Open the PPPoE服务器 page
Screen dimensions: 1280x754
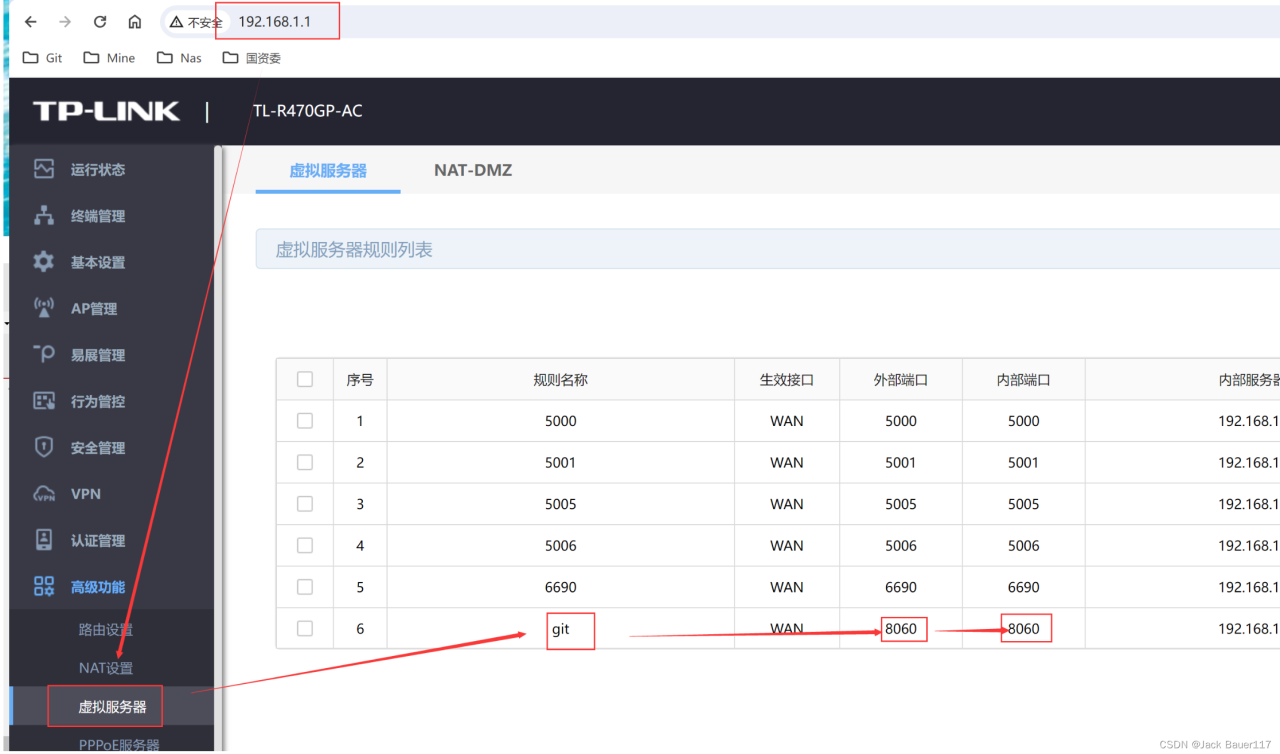[118, 744]
